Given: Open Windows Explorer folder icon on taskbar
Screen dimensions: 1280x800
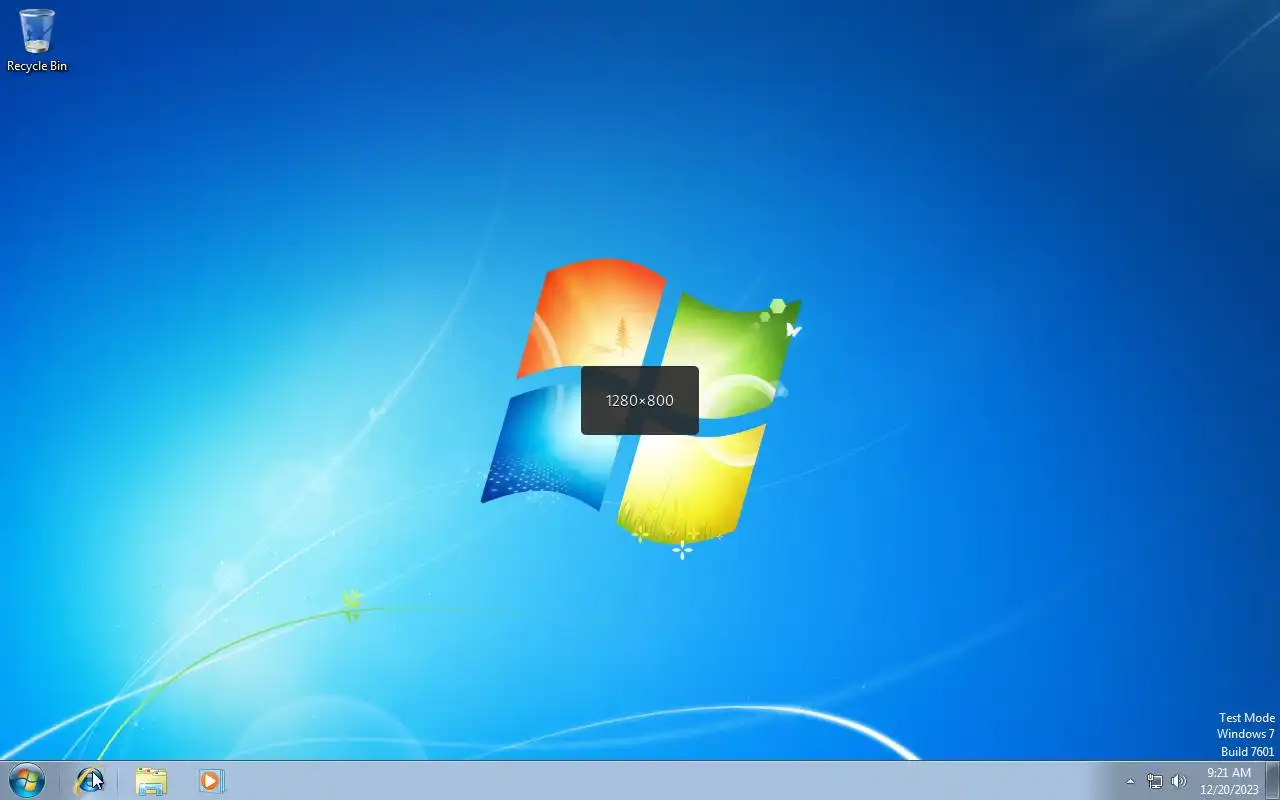Looking at the screenshot, I should tap(151, 780).
